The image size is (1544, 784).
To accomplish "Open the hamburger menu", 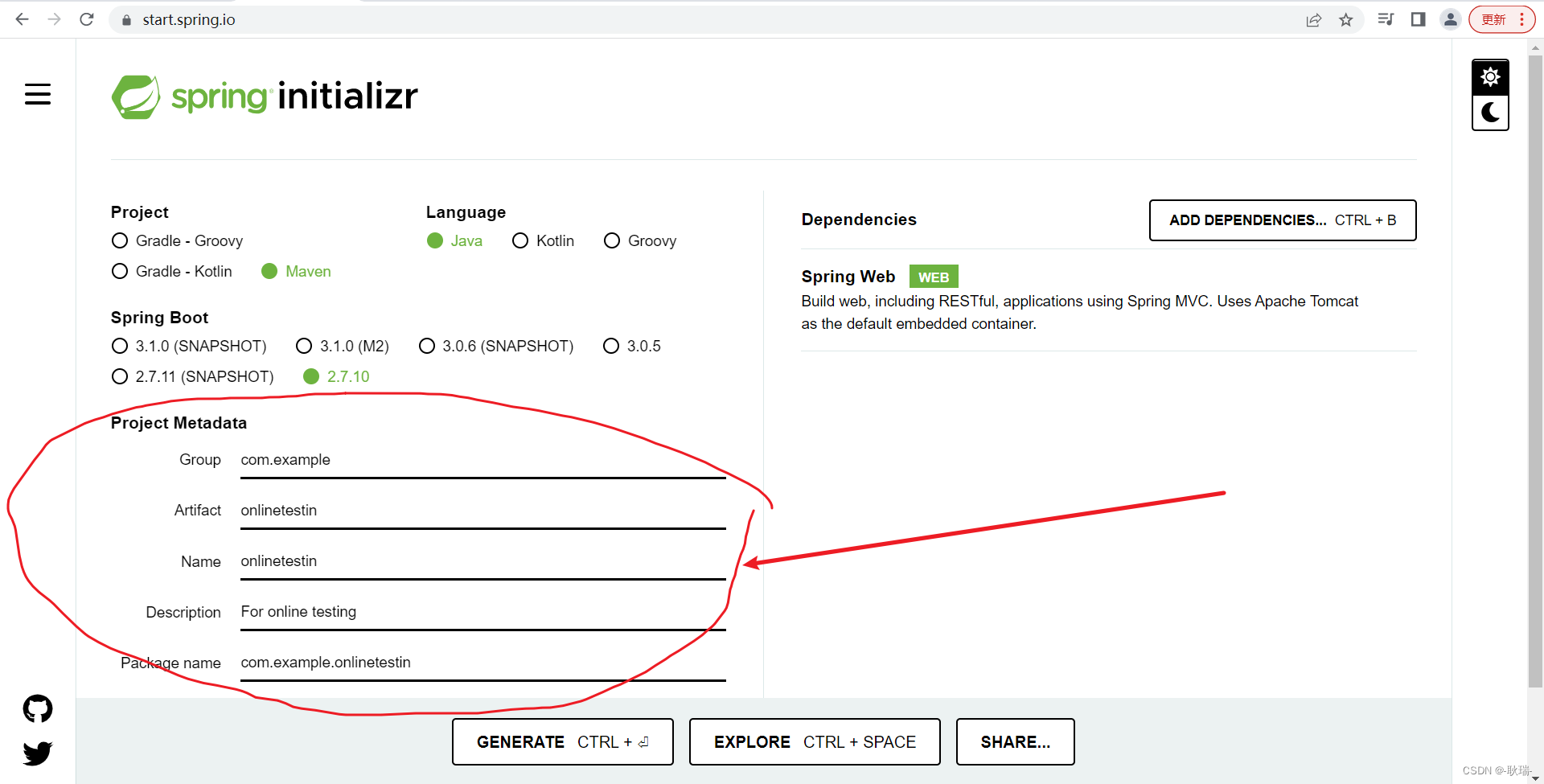I will coord(38,94).
